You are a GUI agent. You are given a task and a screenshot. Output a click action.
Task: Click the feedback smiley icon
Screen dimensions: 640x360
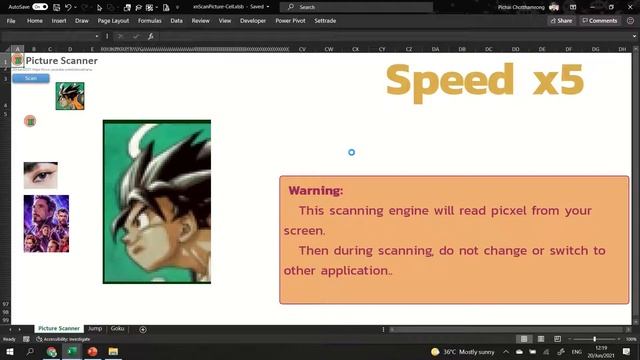click(x=630, y=21)
